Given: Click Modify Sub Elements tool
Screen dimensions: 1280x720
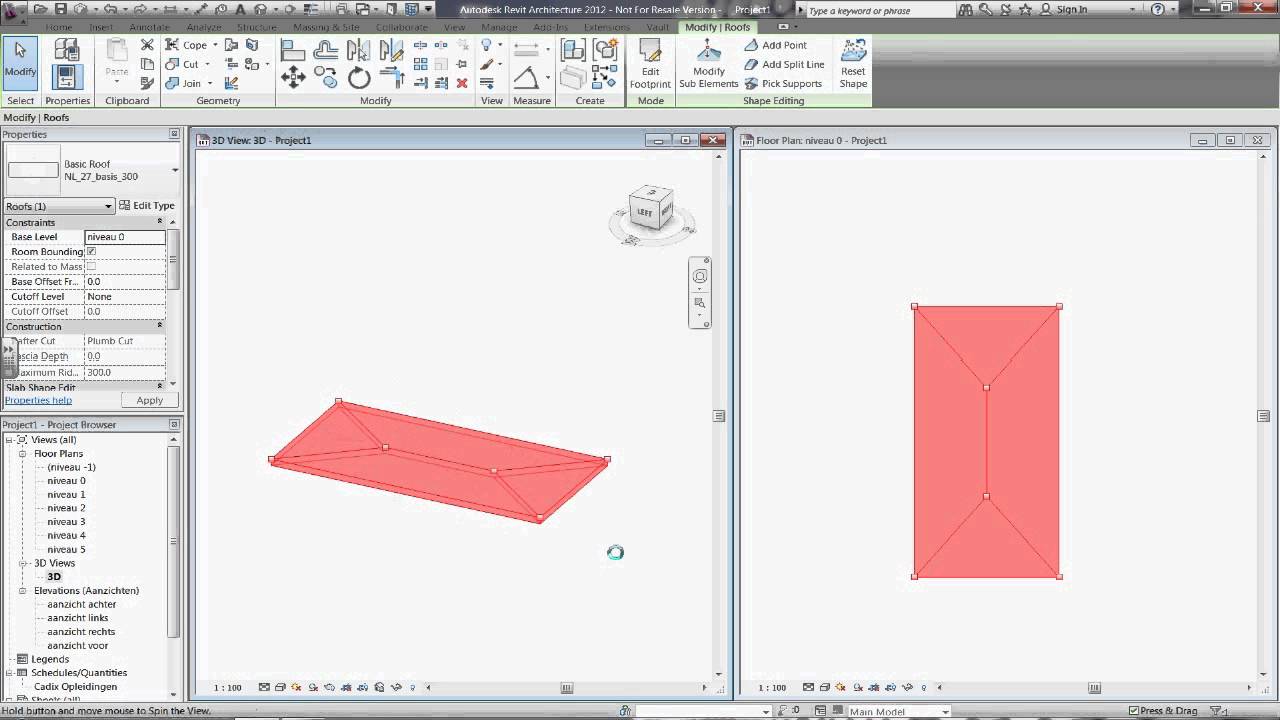Looking at the screenshot, I should [x=708, y=65].
